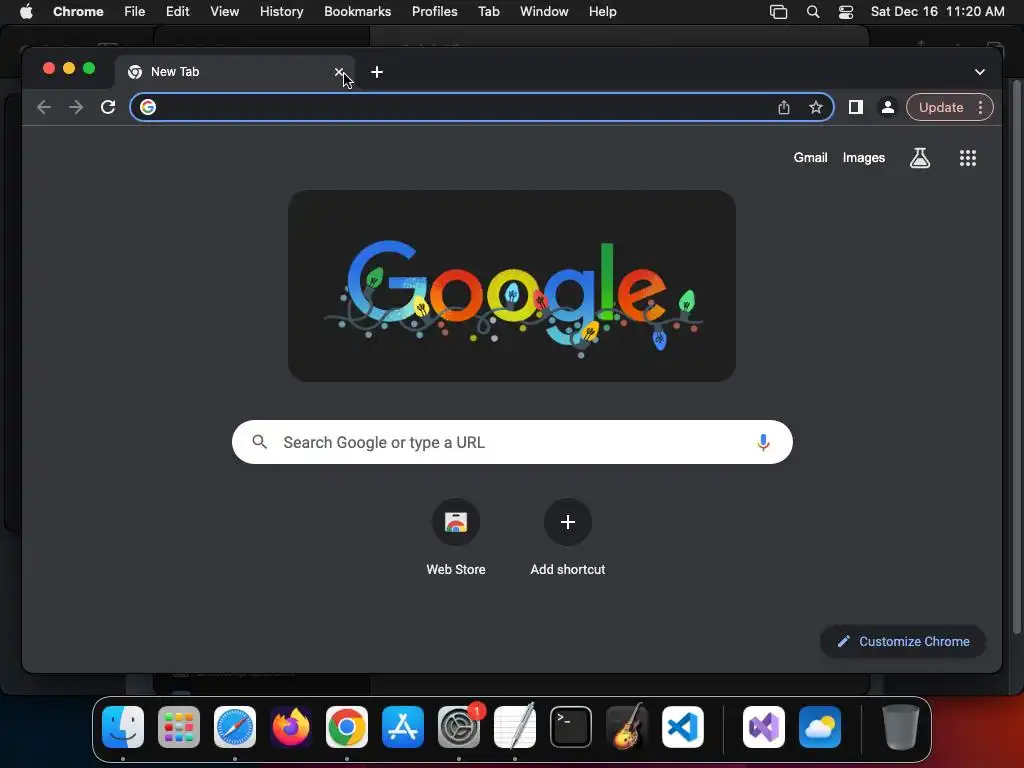The height and width of the screenshot is (768, 1024).
Task: Open Control Center in menu bar
Action: click(846, 12)
